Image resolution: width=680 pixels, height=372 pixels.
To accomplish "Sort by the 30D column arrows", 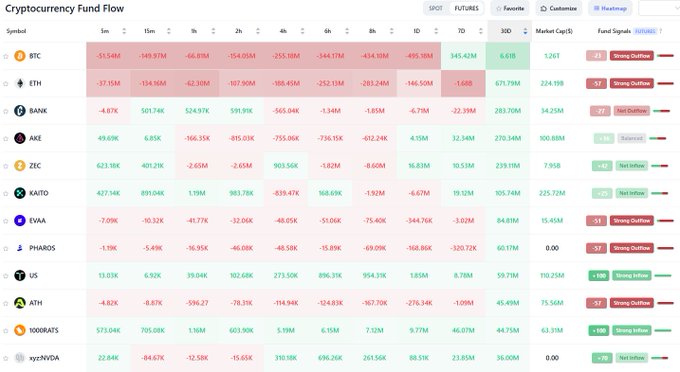I will (x=525, y=31).
